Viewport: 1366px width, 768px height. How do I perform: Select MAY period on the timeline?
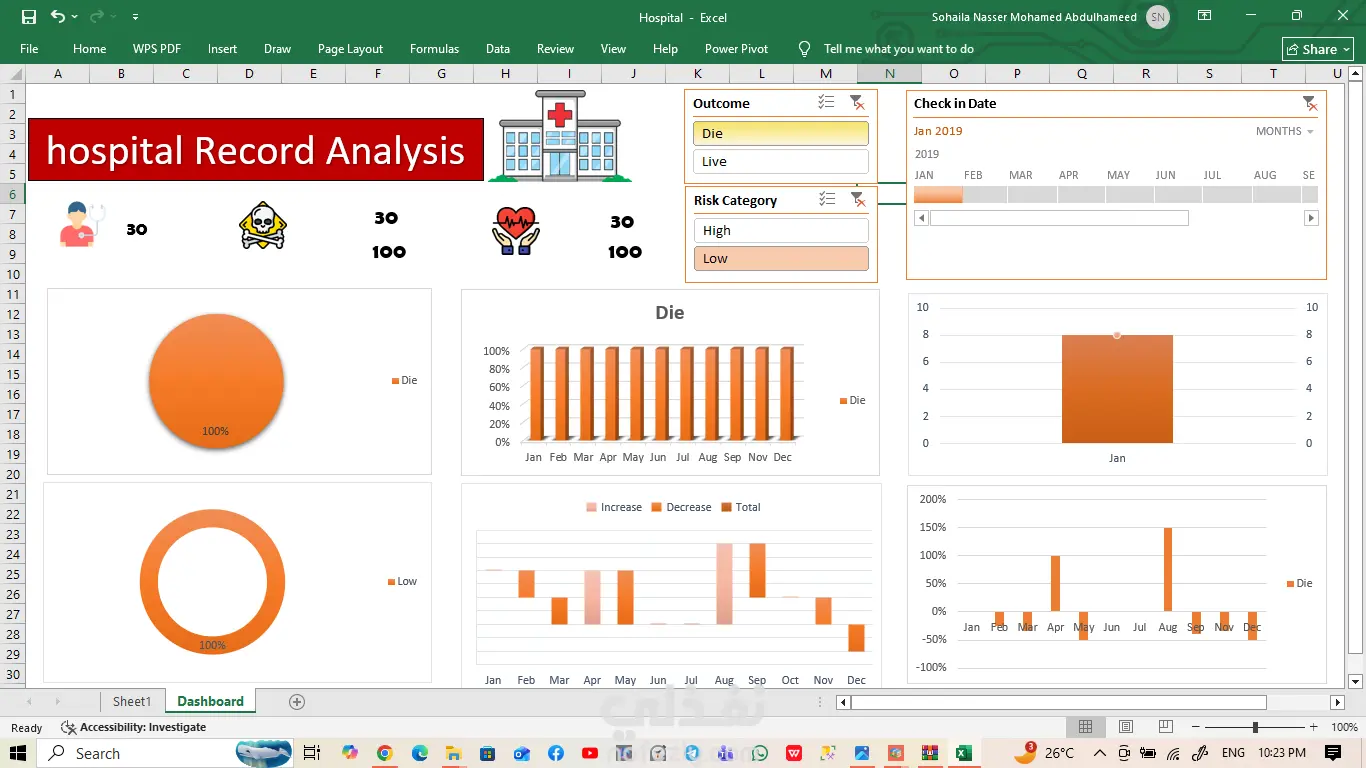tap(1130, 194)
